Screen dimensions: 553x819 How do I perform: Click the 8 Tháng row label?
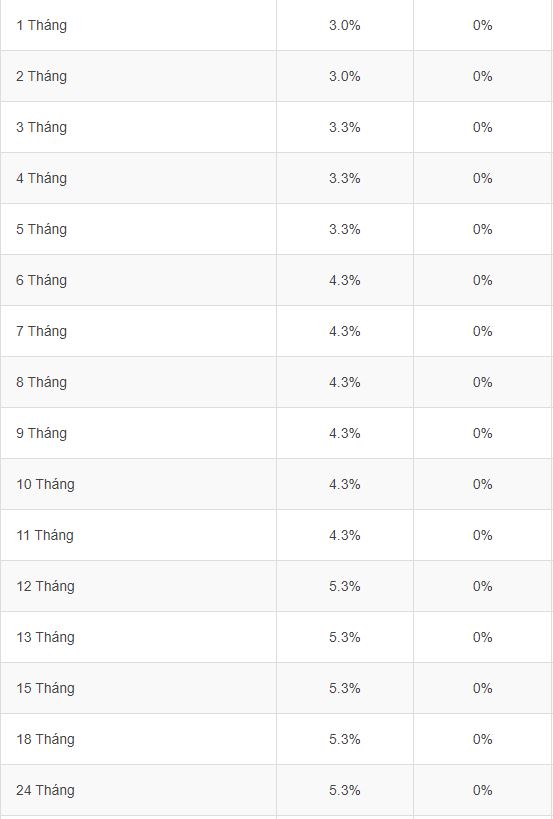[x=41, y=382]
